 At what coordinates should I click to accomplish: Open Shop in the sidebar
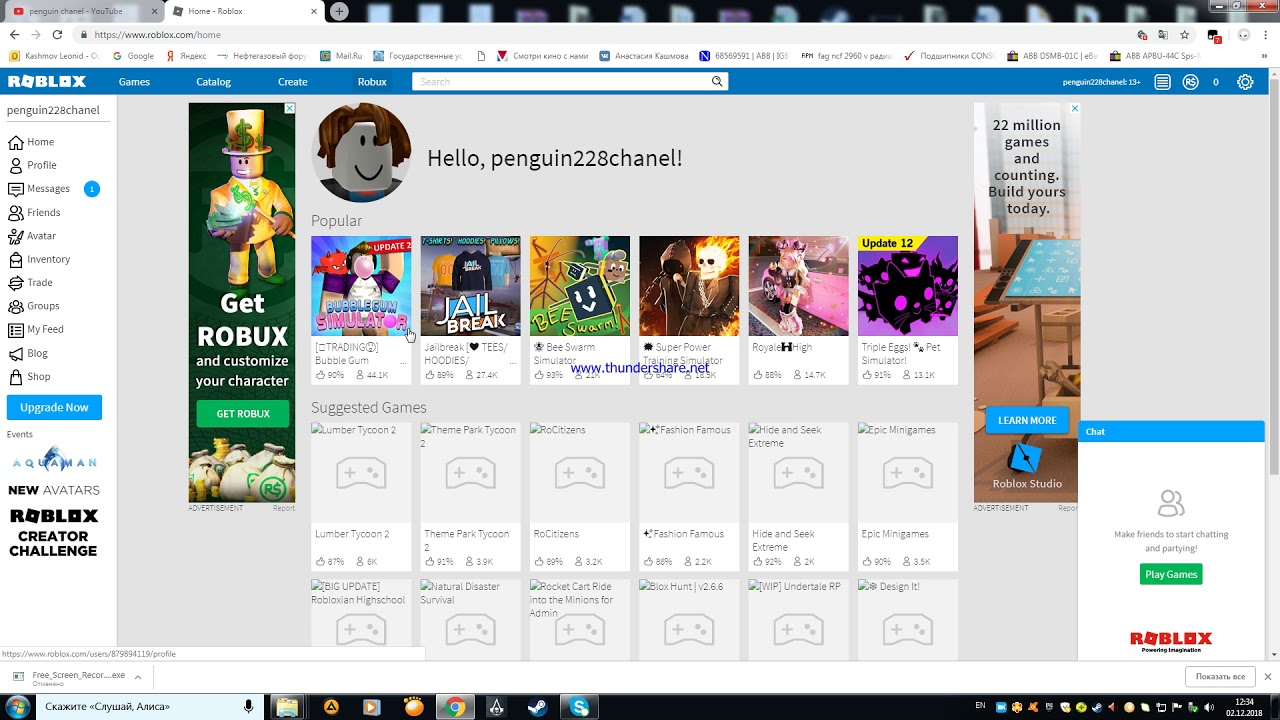tap(38, 376)
